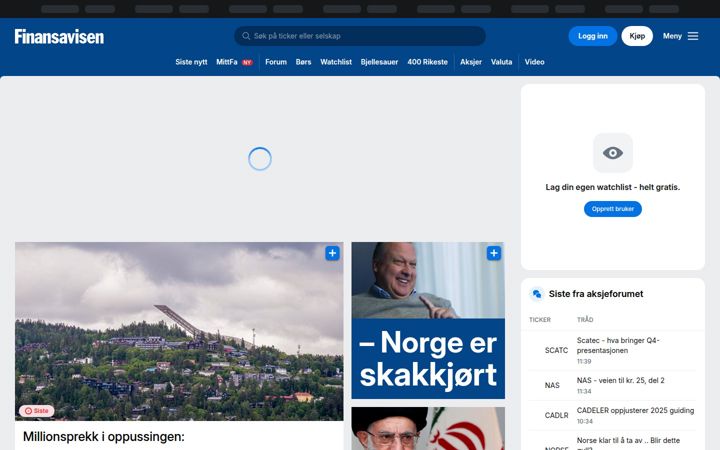Screen dimensions: 720x450
Task: Click Opprett bruker button
Action: (x=613, y=209)
